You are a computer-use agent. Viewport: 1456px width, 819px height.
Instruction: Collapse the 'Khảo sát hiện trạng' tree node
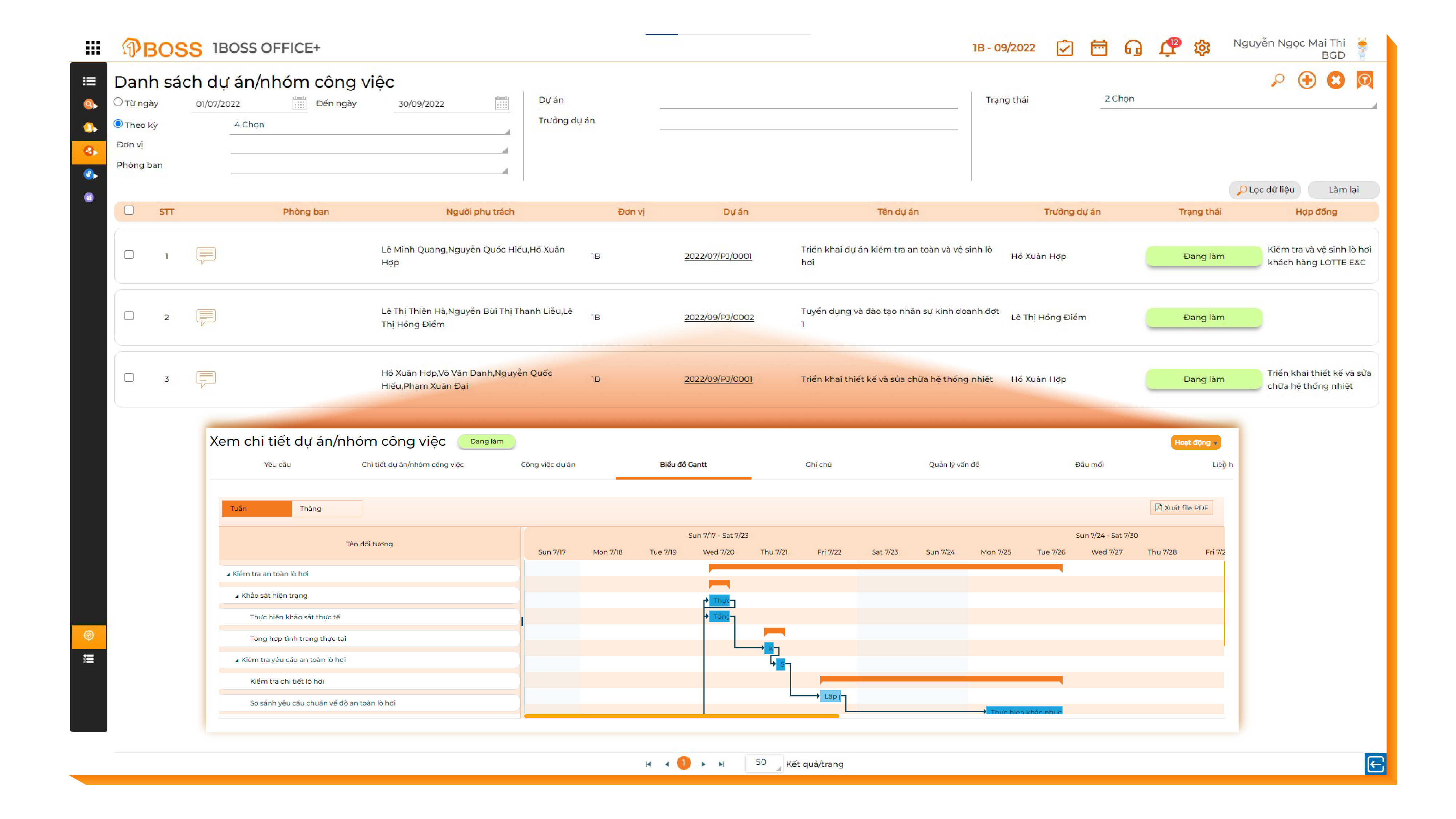237,596
